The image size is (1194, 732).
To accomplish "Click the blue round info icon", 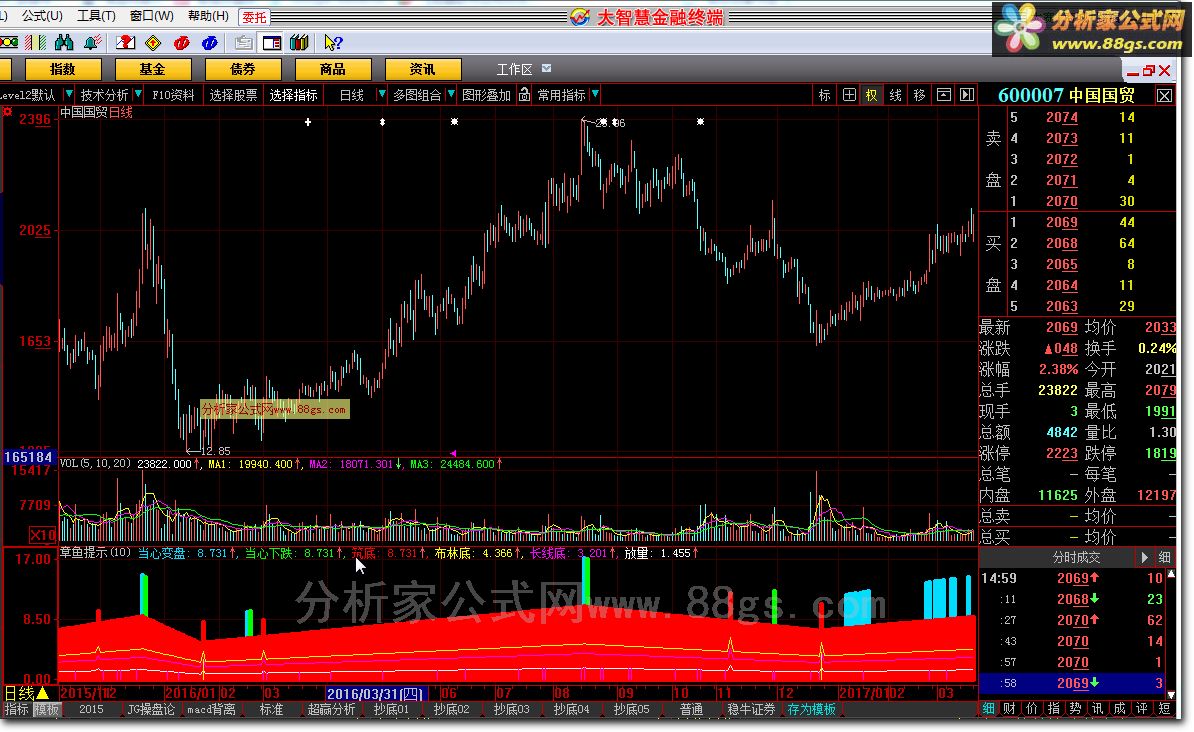I will [209, 43].
